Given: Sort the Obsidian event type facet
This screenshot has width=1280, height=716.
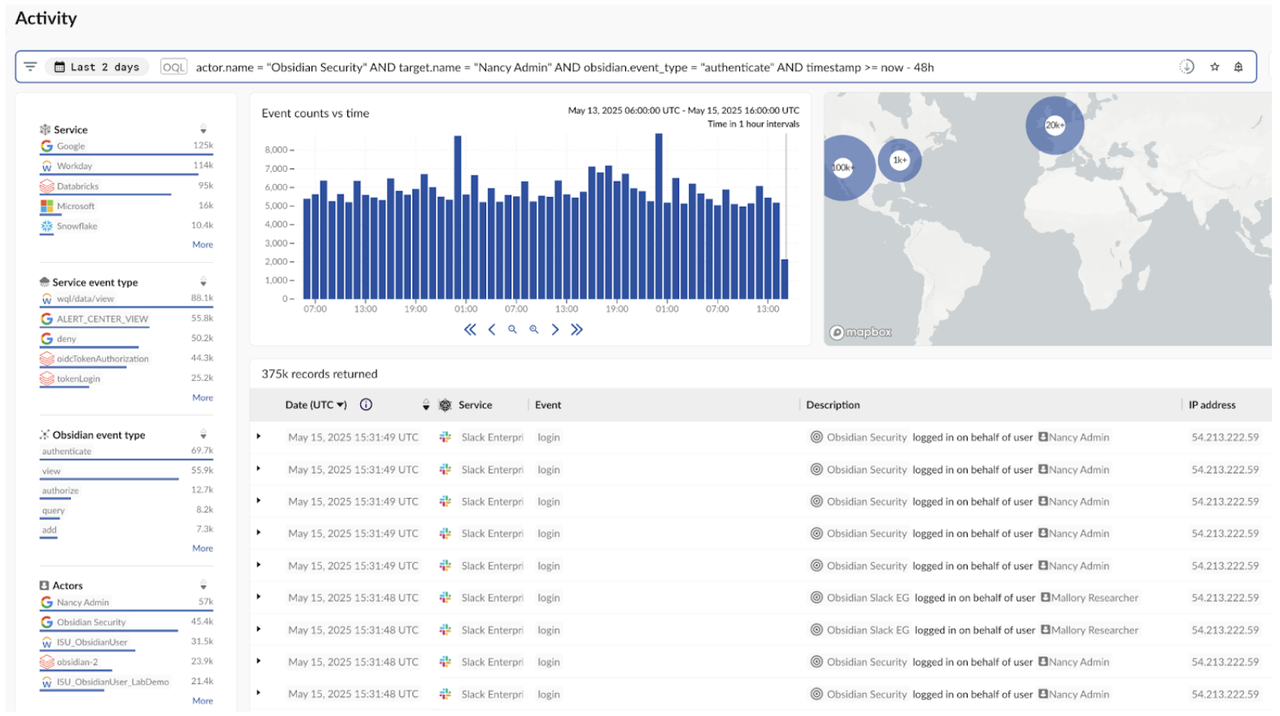Looking at the screenshot, I should tap(203, 435).
